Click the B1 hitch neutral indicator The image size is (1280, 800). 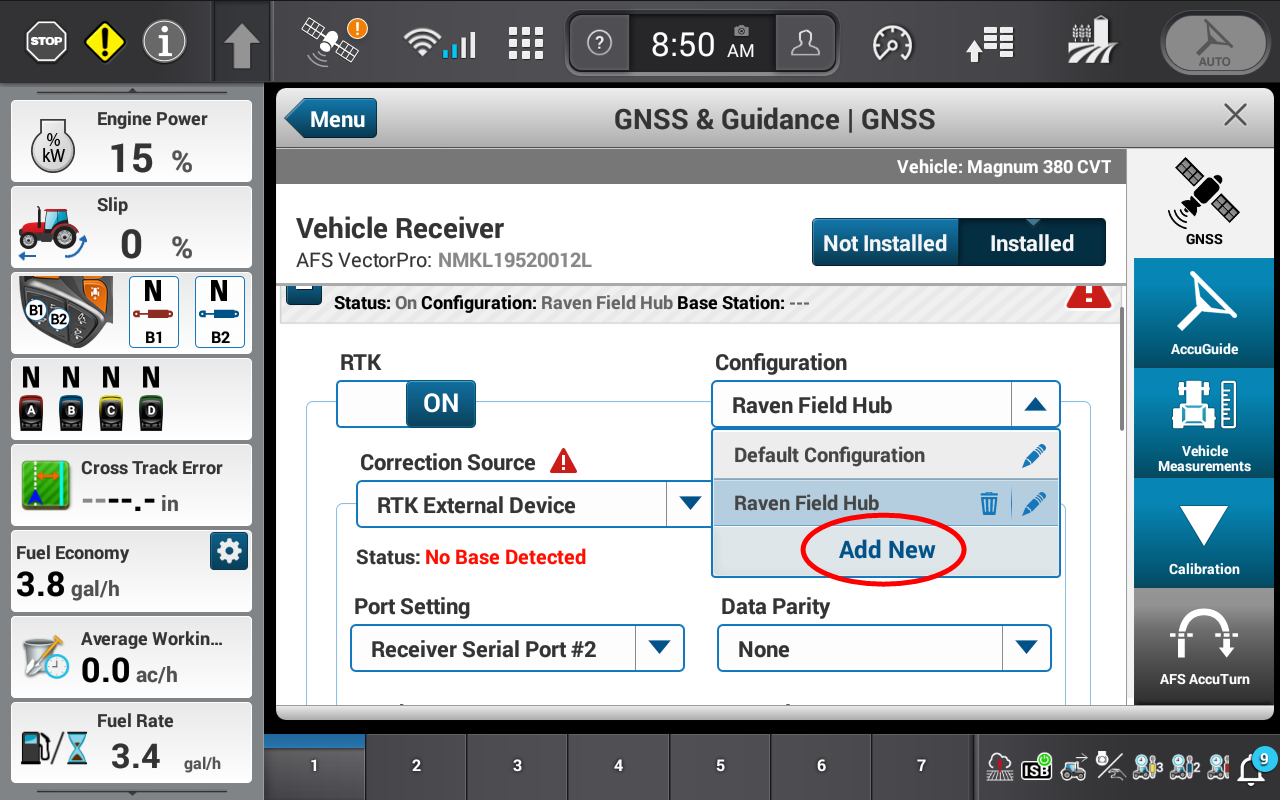pyautogui.click(x=153, y=312)
